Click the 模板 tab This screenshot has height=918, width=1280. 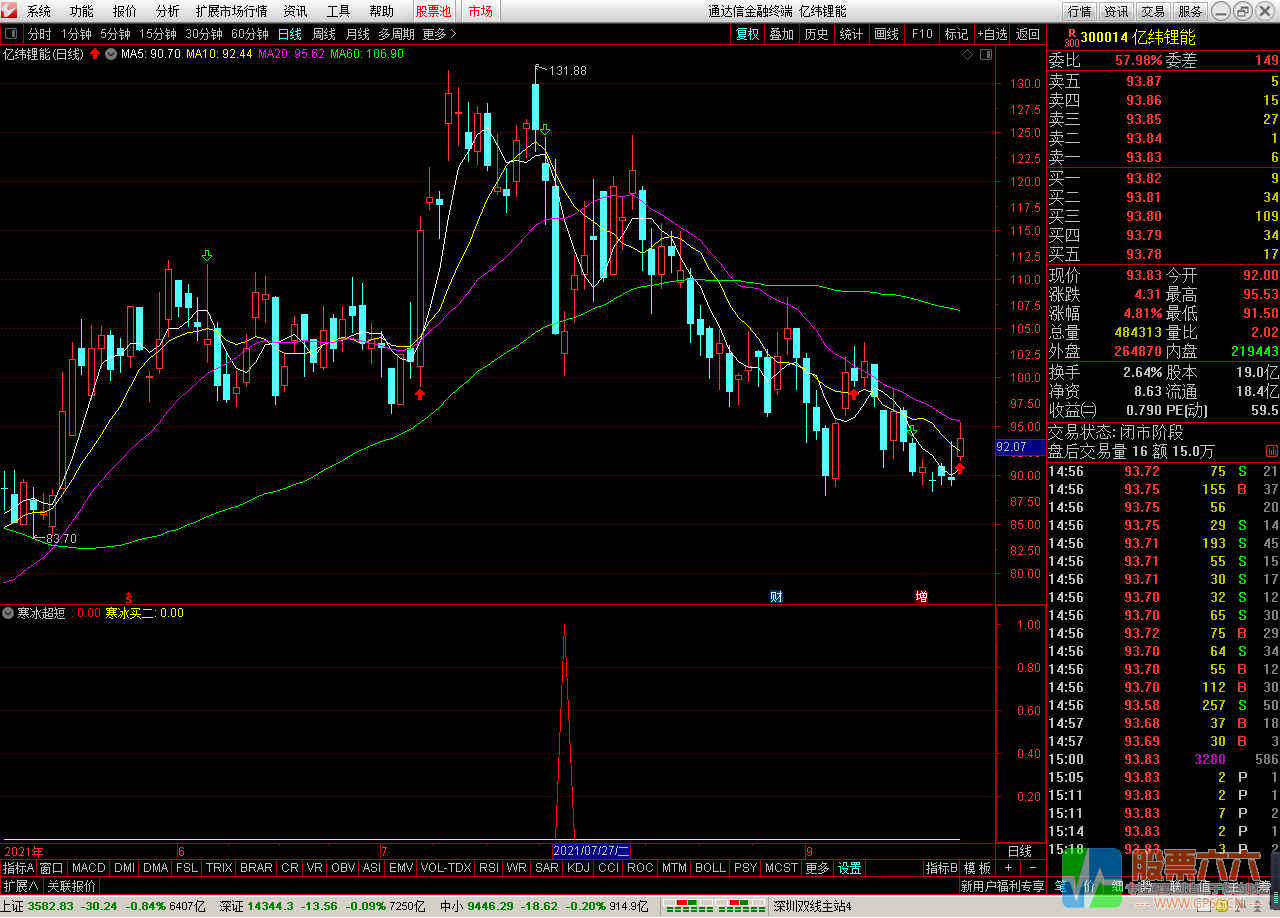tap(978, 868)
